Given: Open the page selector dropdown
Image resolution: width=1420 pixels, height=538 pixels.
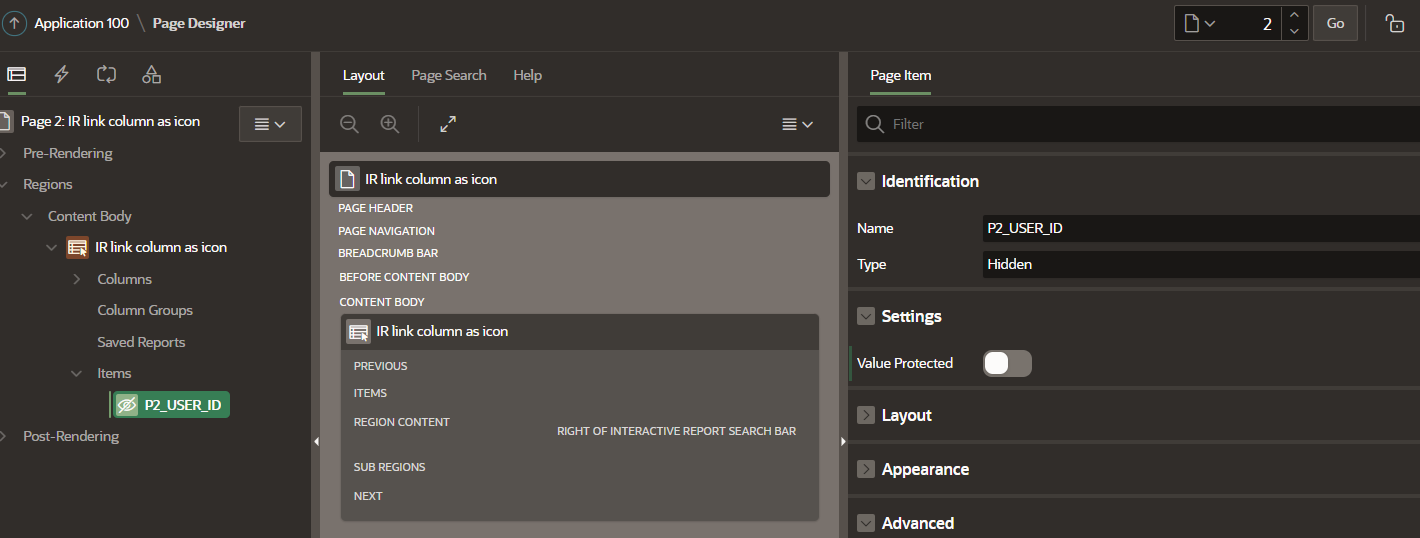Looking at the screenshot, I should pyautogui.click(x=1200, y=23).
